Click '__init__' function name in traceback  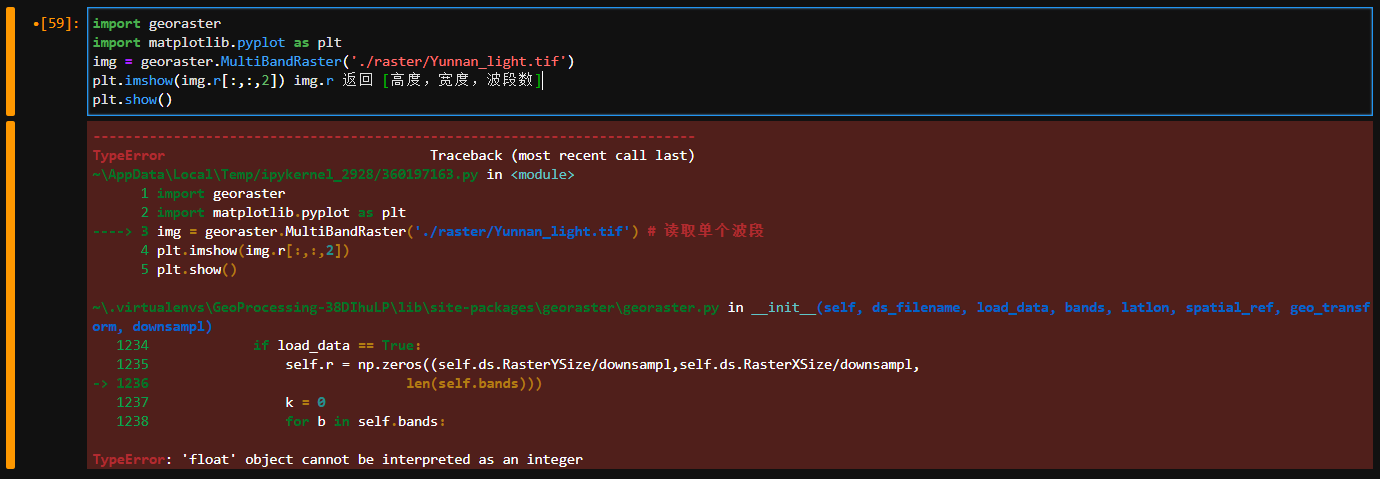(783, 308)
